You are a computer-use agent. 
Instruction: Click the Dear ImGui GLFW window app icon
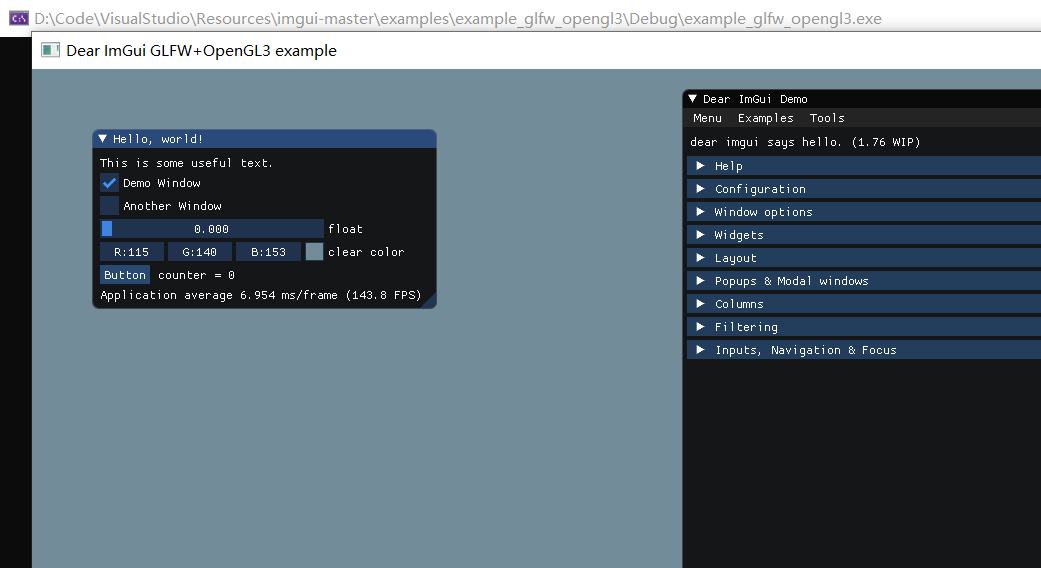point(50,50)
